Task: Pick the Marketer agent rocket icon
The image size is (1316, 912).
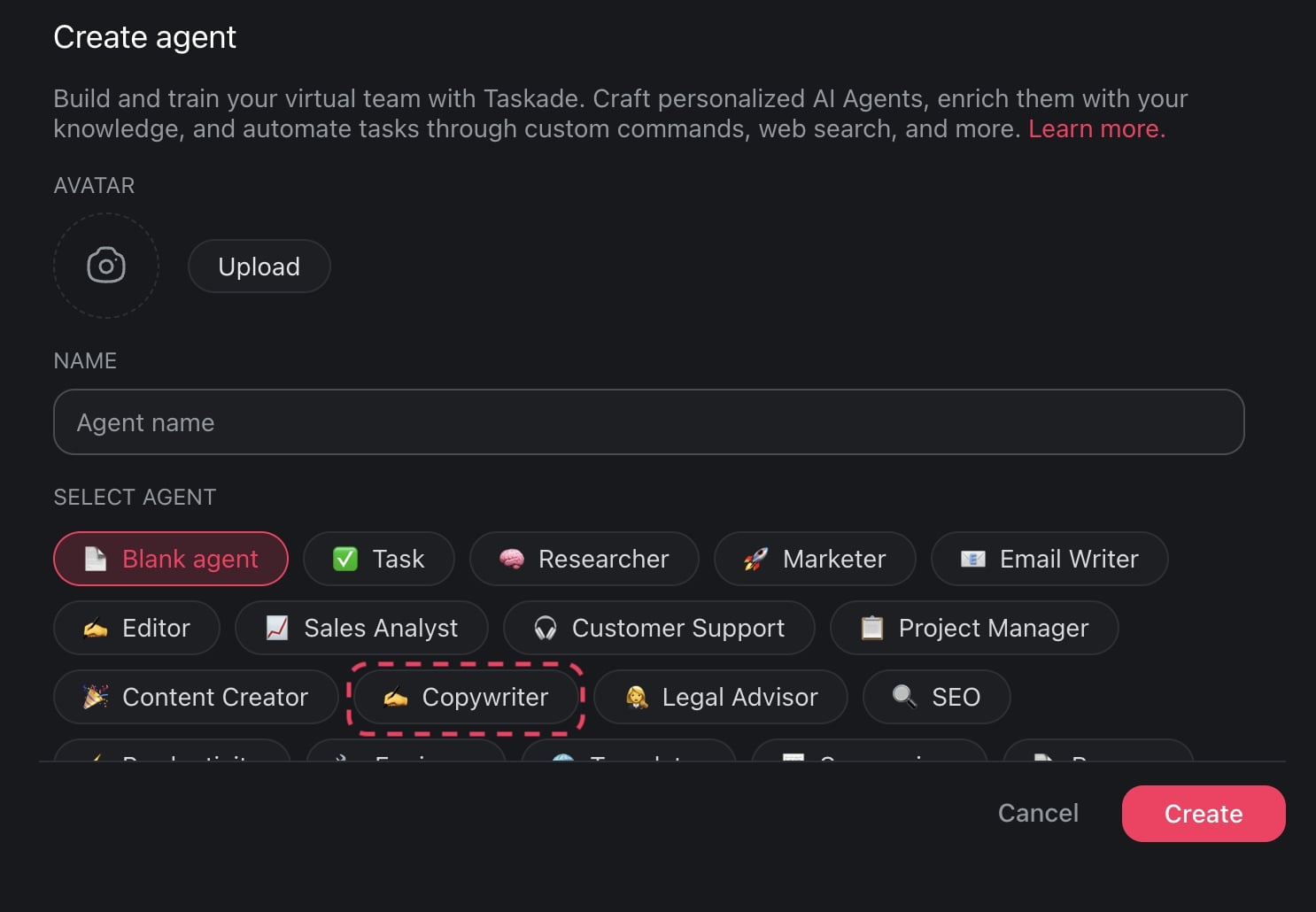Action: point(755,559)
